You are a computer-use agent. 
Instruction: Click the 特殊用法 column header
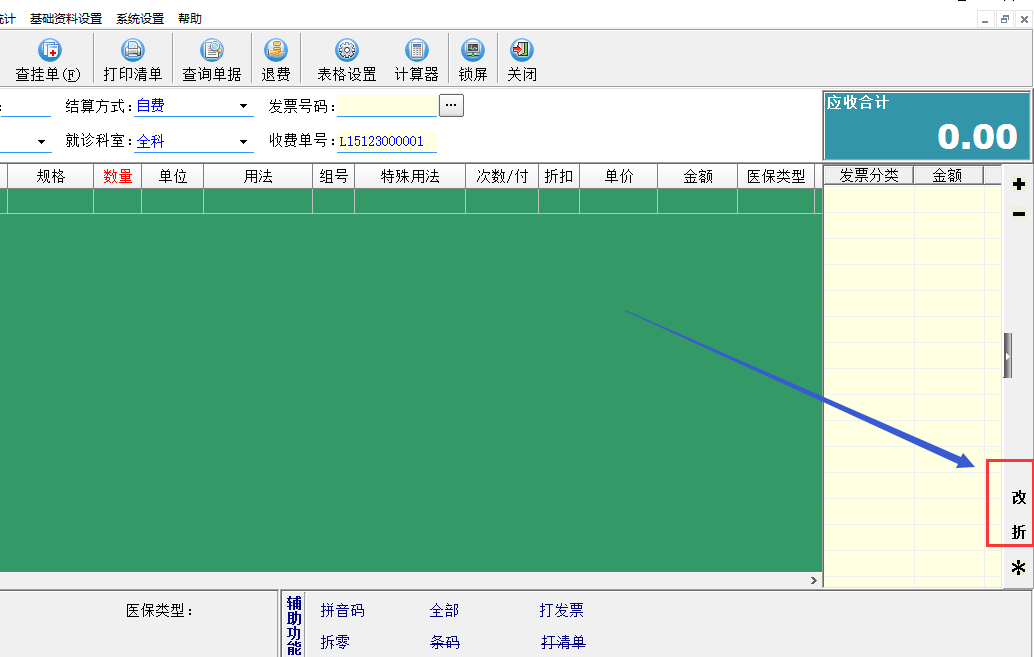pos(410,176)
